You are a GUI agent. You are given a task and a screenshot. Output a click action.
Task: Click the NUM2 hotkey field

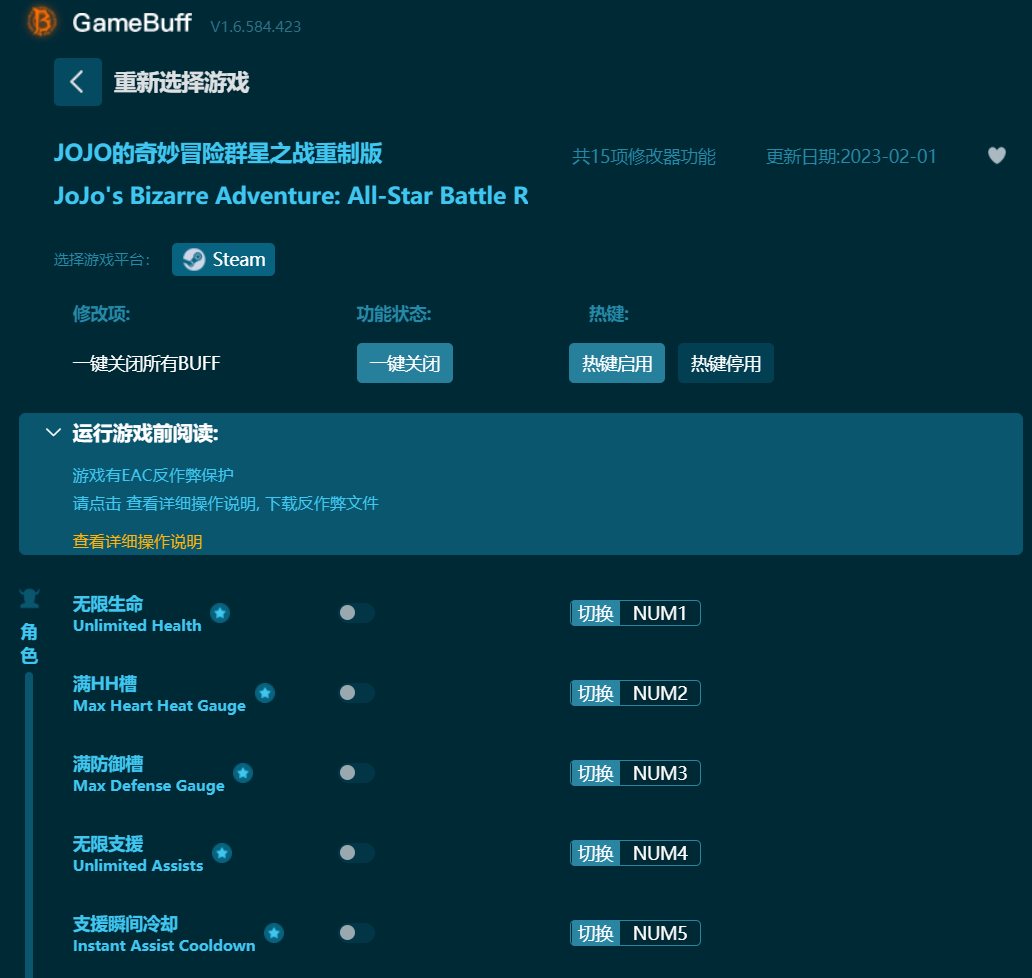point(659,693)
